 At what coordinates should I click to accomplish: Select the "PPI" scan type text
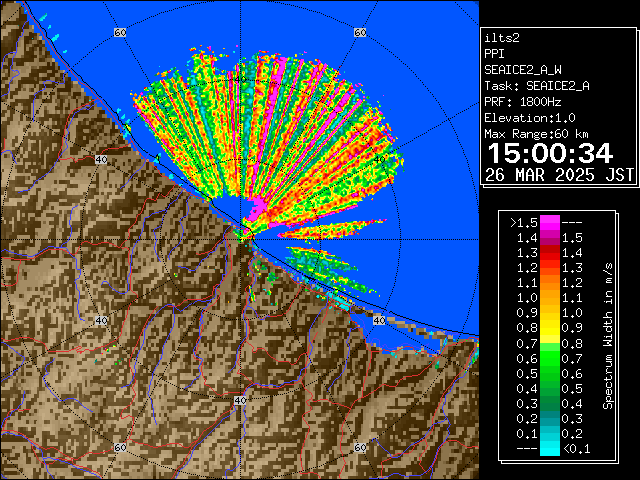coord(494,54)
